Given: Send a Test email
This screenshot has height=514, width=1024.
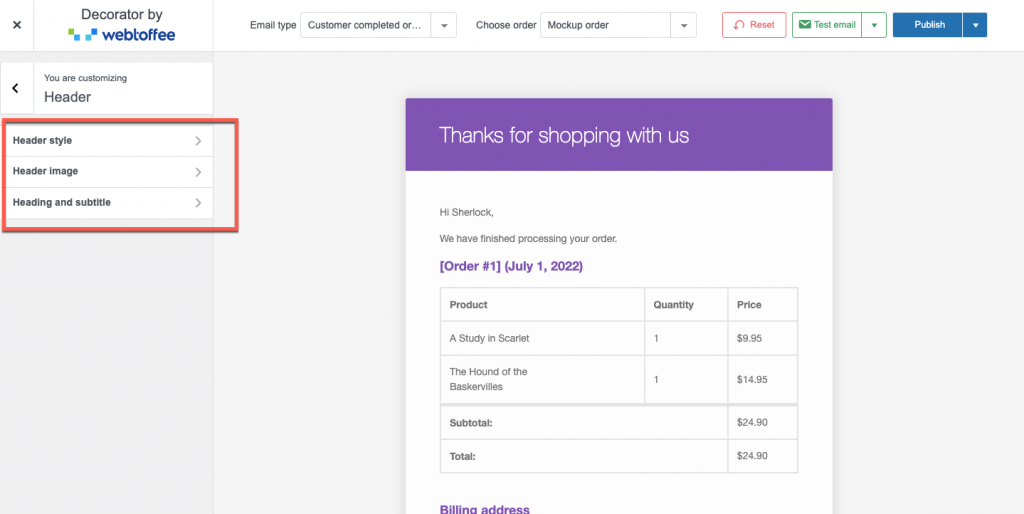Looking at the screenshot, I should (x=827, y=25).
